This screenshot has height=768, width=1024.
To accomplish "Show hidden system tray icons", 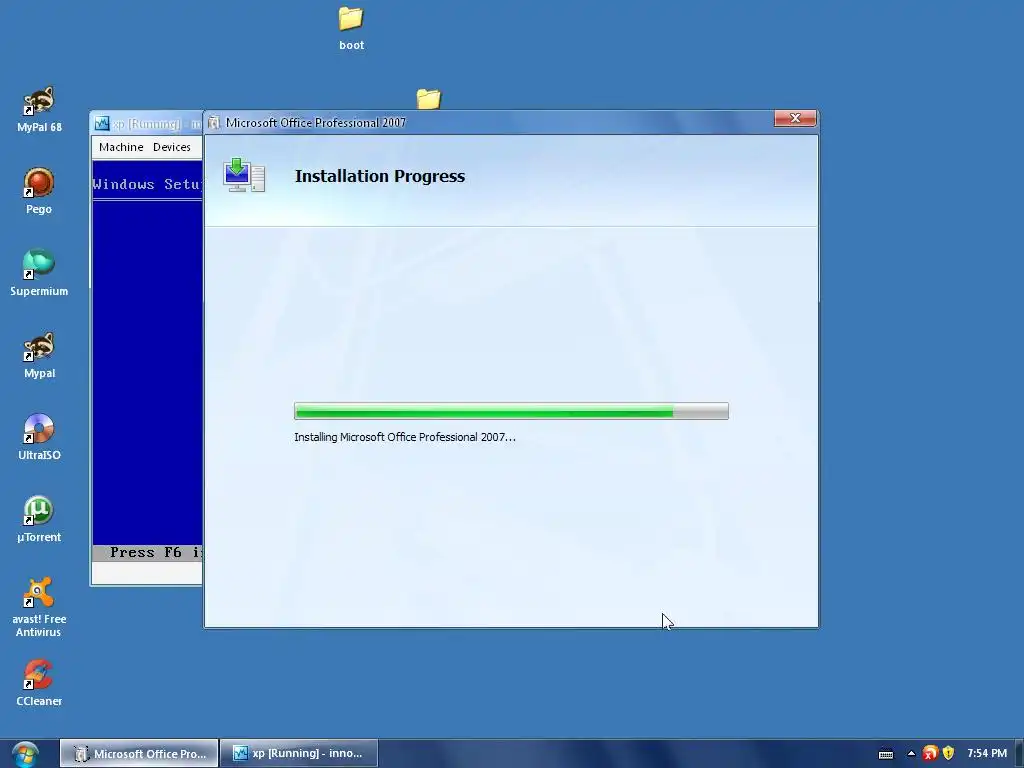I will 911,754.
